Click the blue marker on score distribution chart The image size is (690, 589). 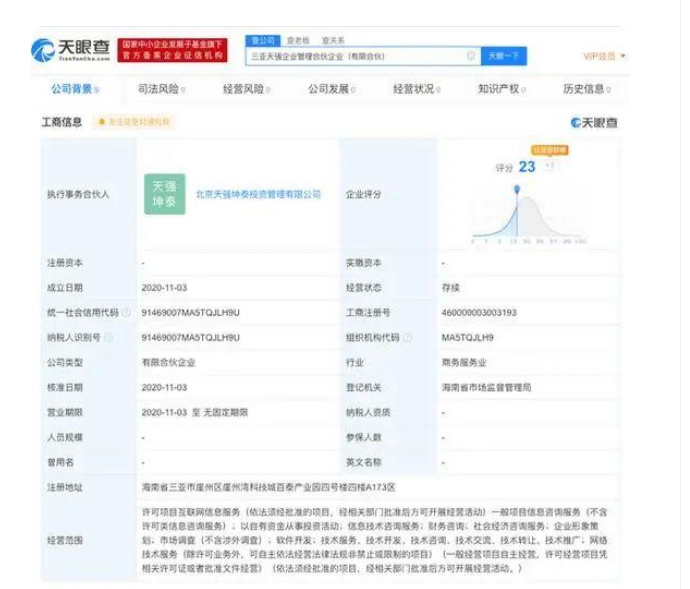[x=517, y=189]
